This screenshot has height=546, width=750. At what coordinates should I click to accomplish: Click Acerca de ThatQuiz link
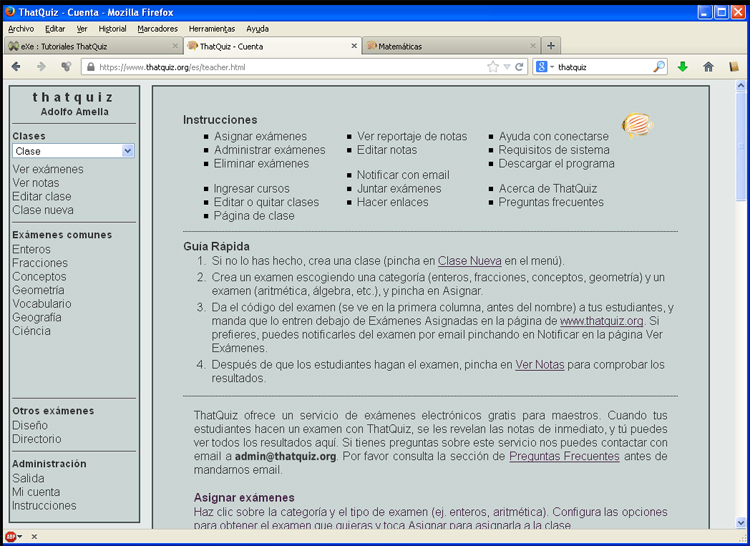tap(548, 189)
